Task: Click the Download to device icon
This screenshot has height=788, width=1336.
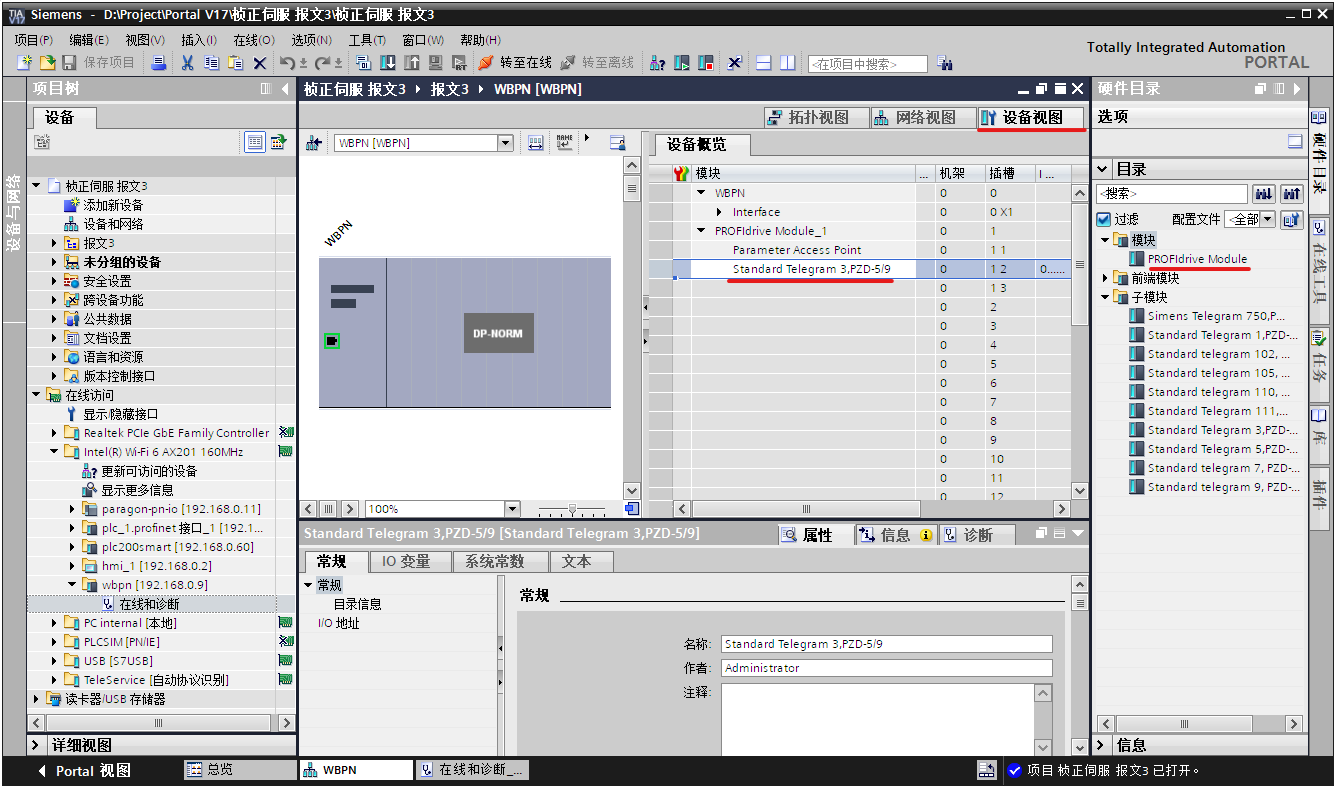Action: point(388,62)
